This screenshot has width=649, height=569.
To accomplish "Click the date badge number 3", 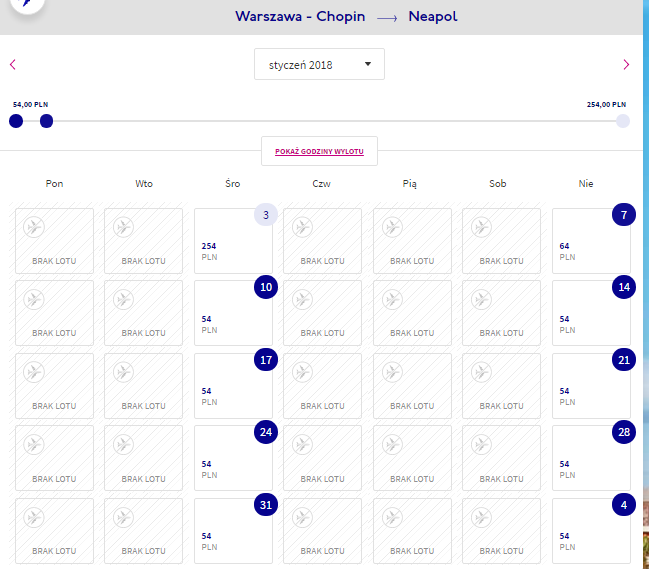I will pyautogui.click(x=266, y=215).
